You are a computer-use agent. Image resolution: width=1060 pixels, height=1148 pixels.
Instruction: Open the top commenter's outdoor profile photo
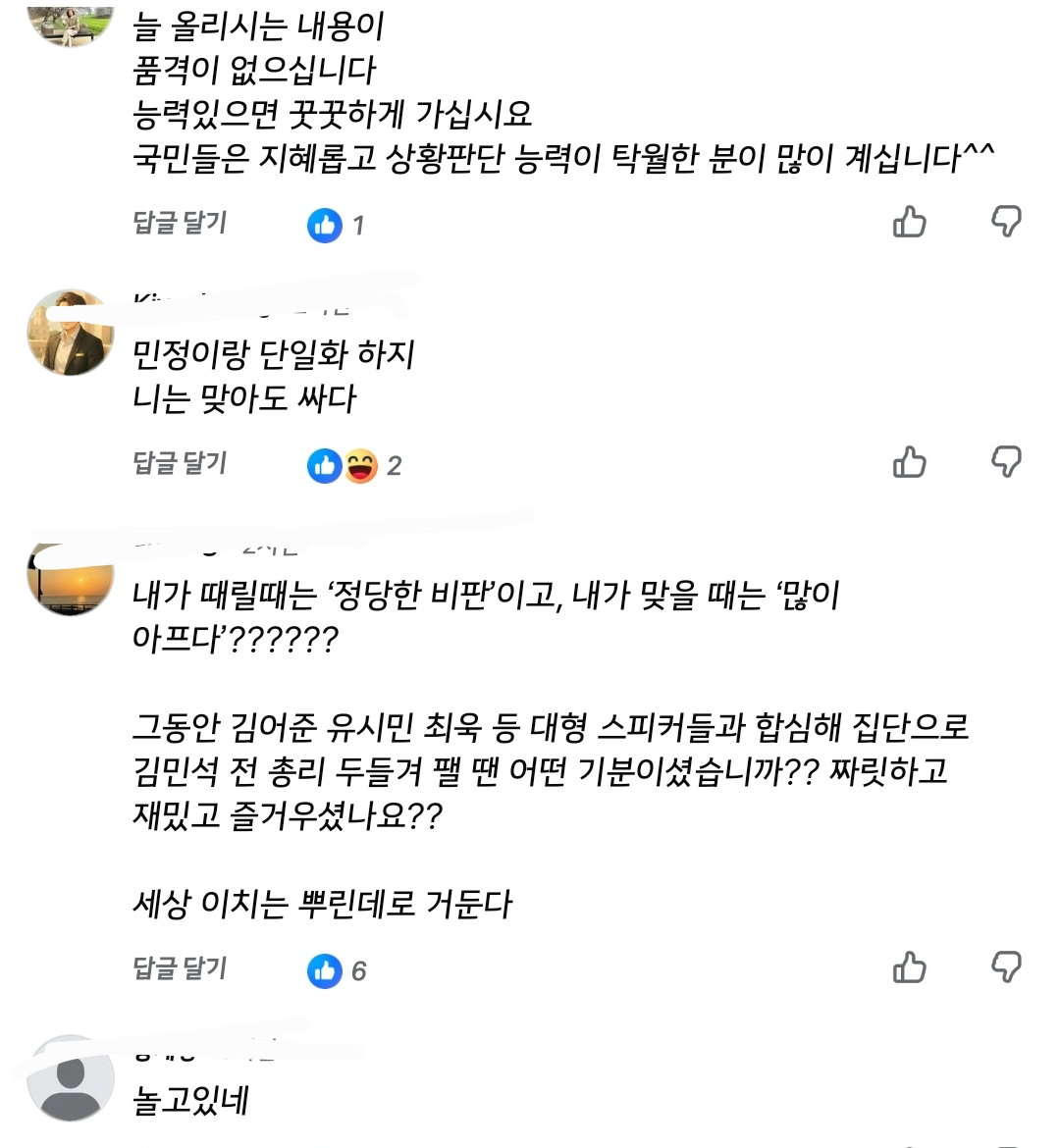tap(71, 26)
